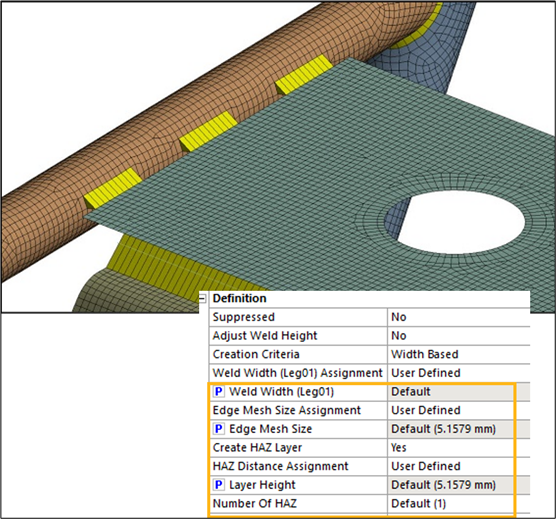Select the Definition header label
Screen dimensions: 556x519
pos(239,298)
